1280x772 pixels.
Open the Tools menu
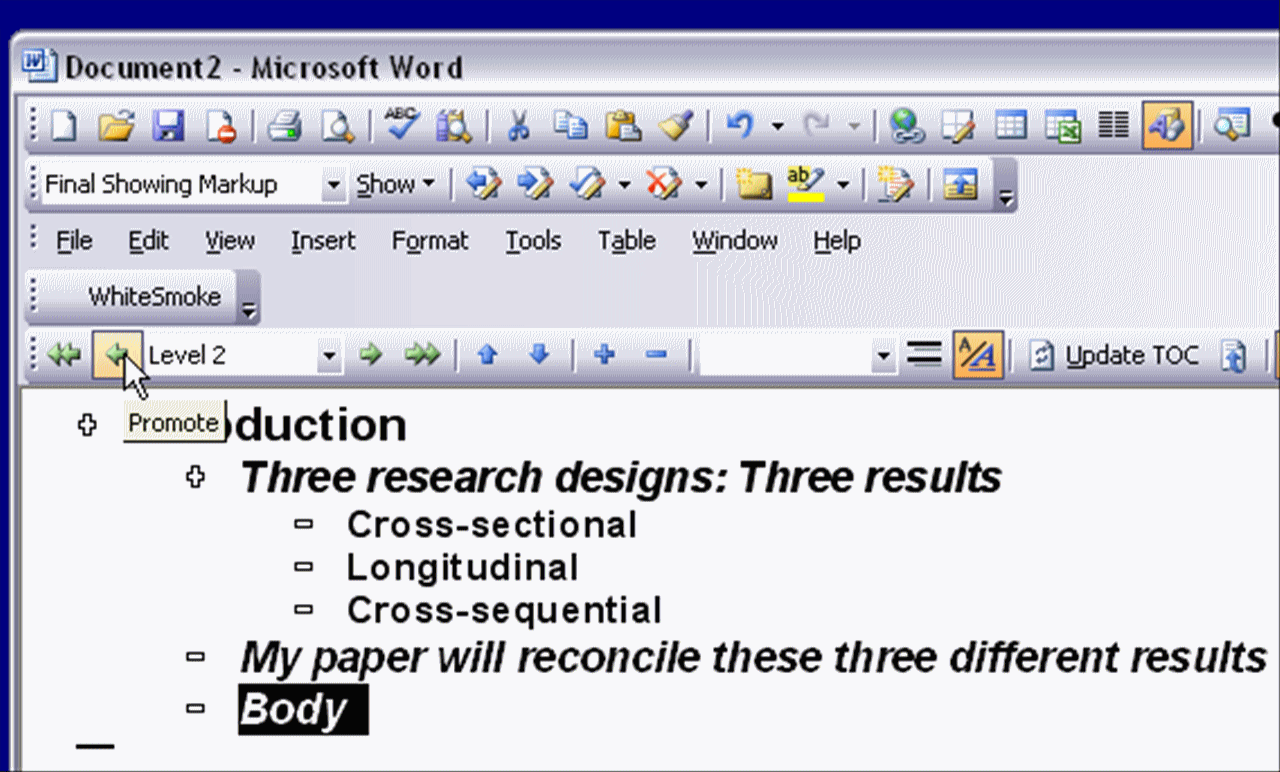(x=533, y=241)
